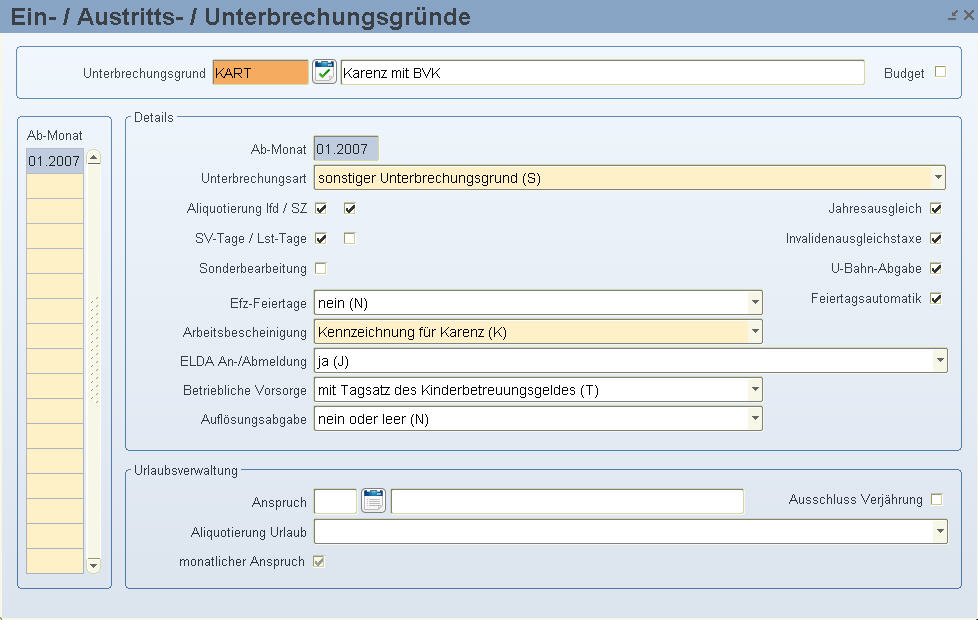Close the Unterbrechungsgründe window

pyautogui.click(x=967, y=16)
